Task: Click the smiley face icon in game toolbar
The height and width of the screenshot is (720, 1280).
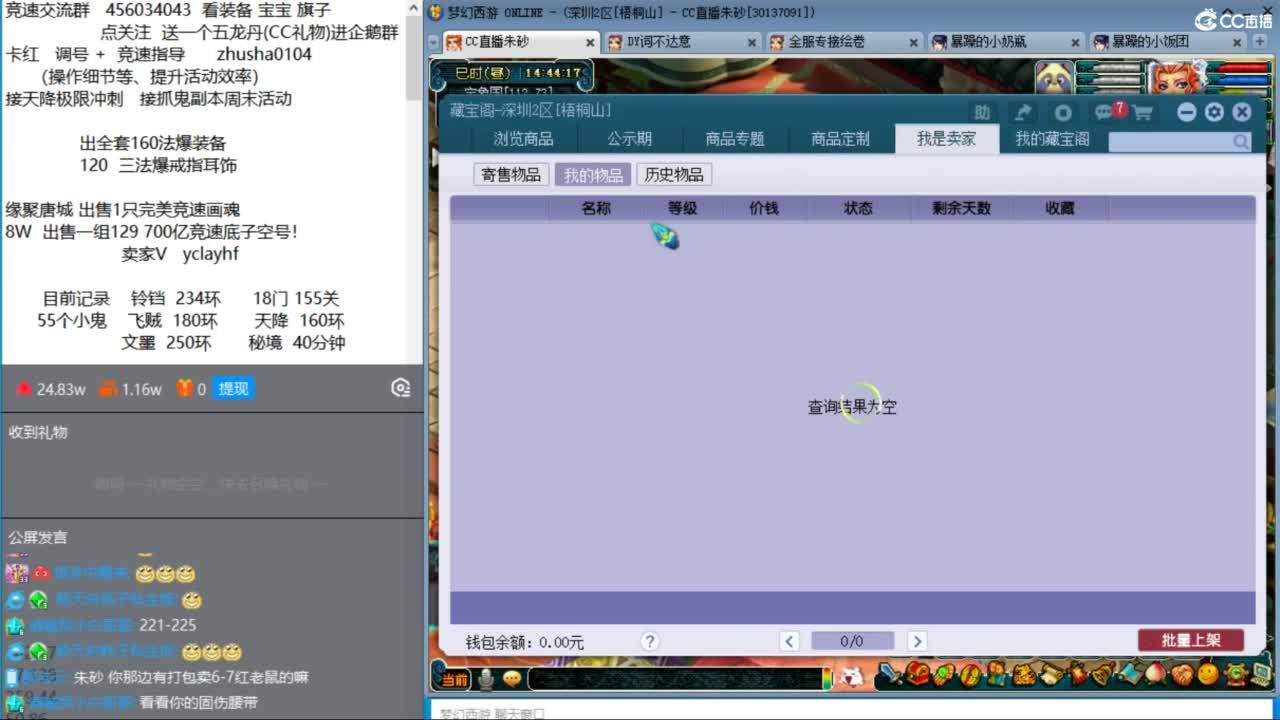Action: tap(1208, 674)
